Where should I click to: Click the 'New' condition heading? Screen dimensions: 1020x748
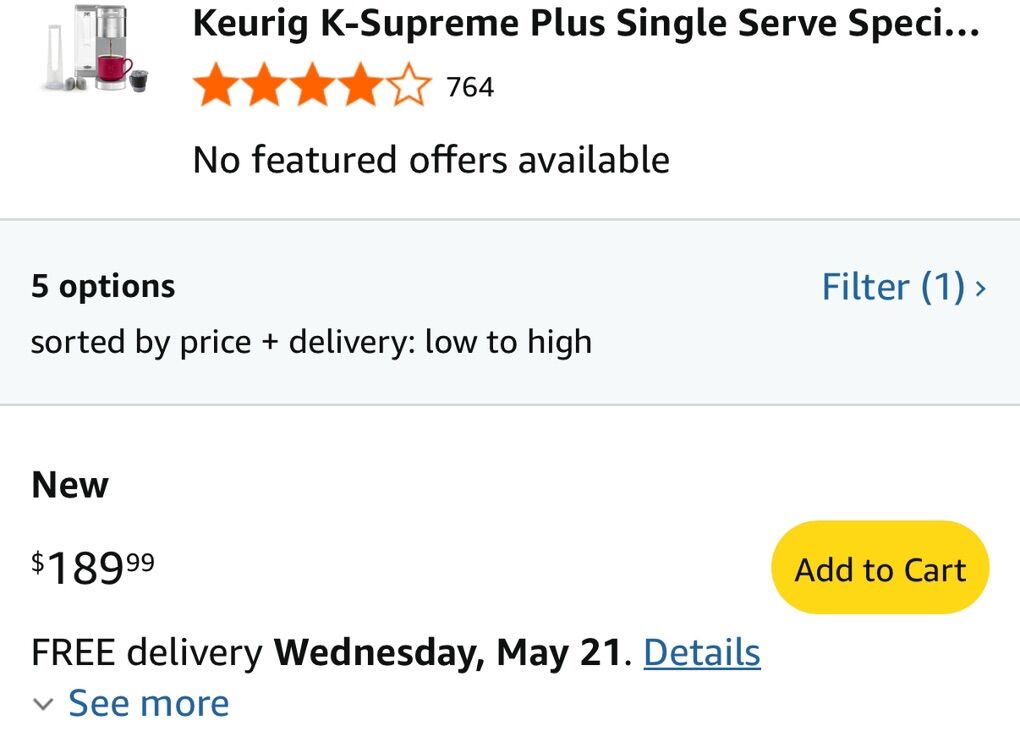click(70, 485)
